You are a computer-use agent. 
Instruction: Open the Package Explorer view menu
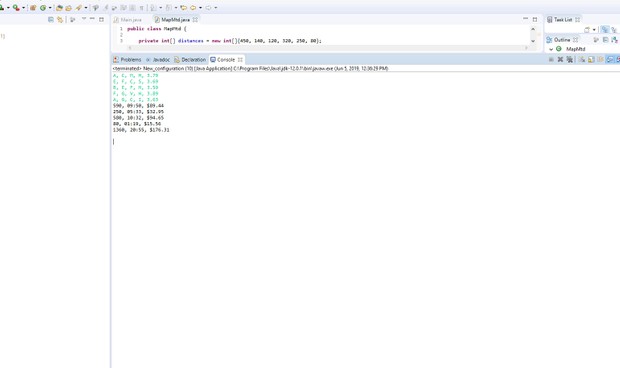coord(84,19)
